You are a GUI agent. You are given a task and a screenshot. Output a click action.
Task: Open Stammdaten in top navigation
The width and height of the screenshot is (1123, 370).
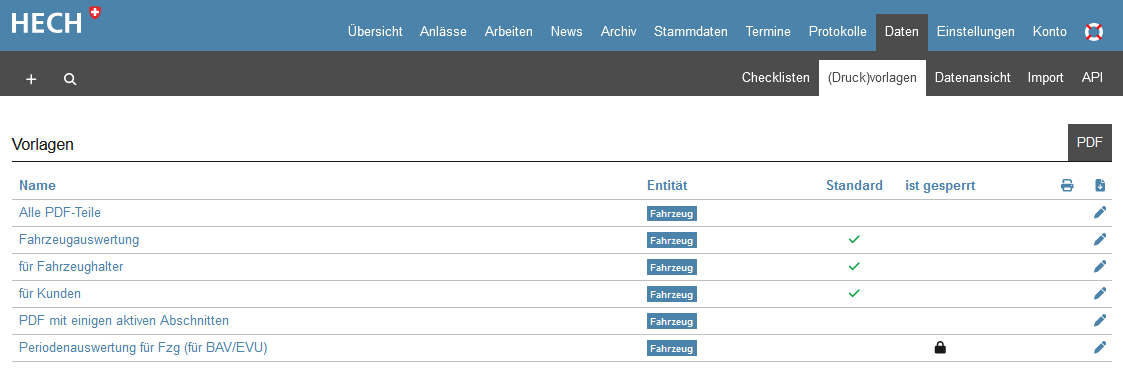point(690,32)
